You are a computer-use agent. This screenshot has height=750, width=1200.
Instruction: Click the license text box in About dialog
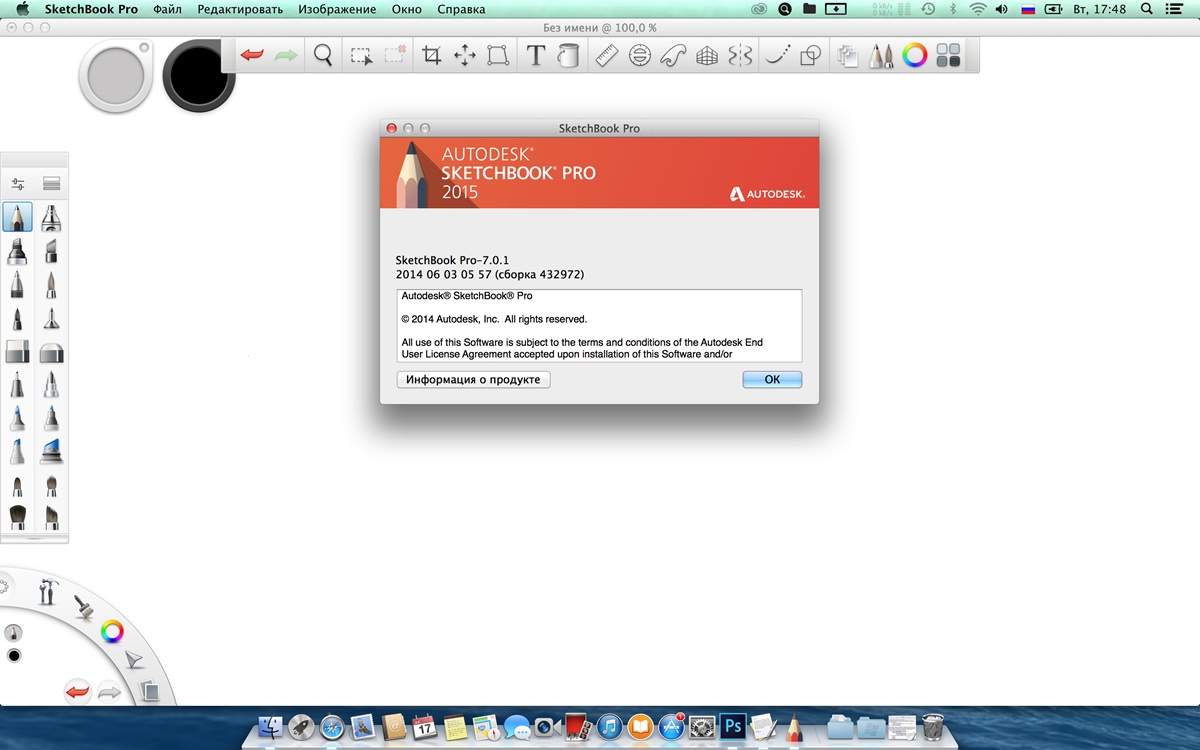(x=599, y=326)
